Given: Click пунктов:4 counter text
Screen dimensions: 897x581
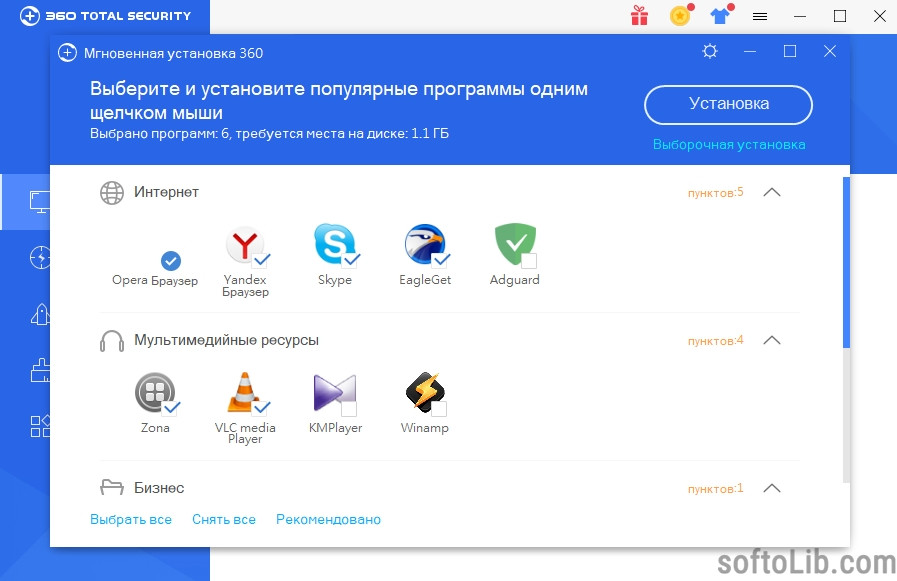Looking at the screenshot, I should pyautogui.click(x=716, y=341).
